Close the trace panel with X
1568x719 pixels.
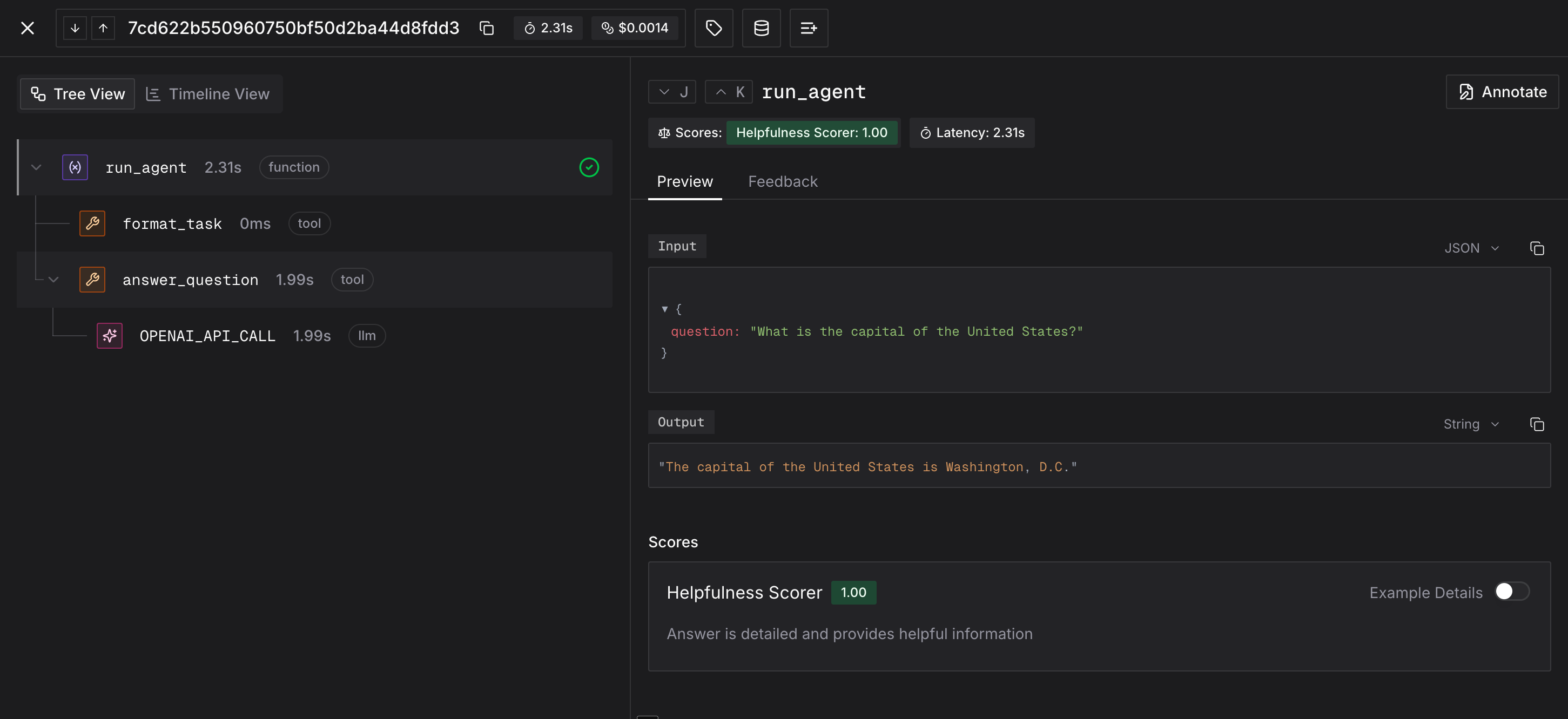[x=28, y=28]
